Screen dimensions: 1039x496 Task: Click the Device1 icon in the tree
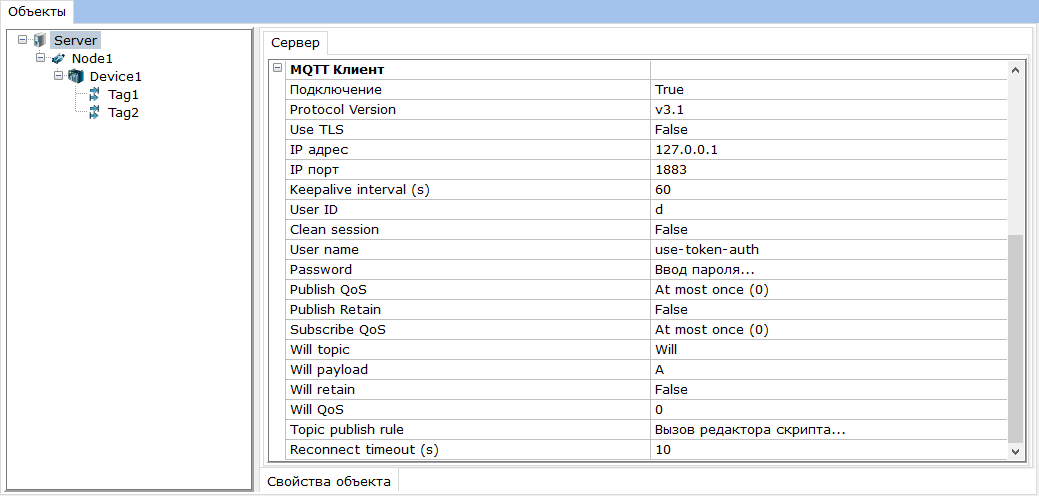76,77
